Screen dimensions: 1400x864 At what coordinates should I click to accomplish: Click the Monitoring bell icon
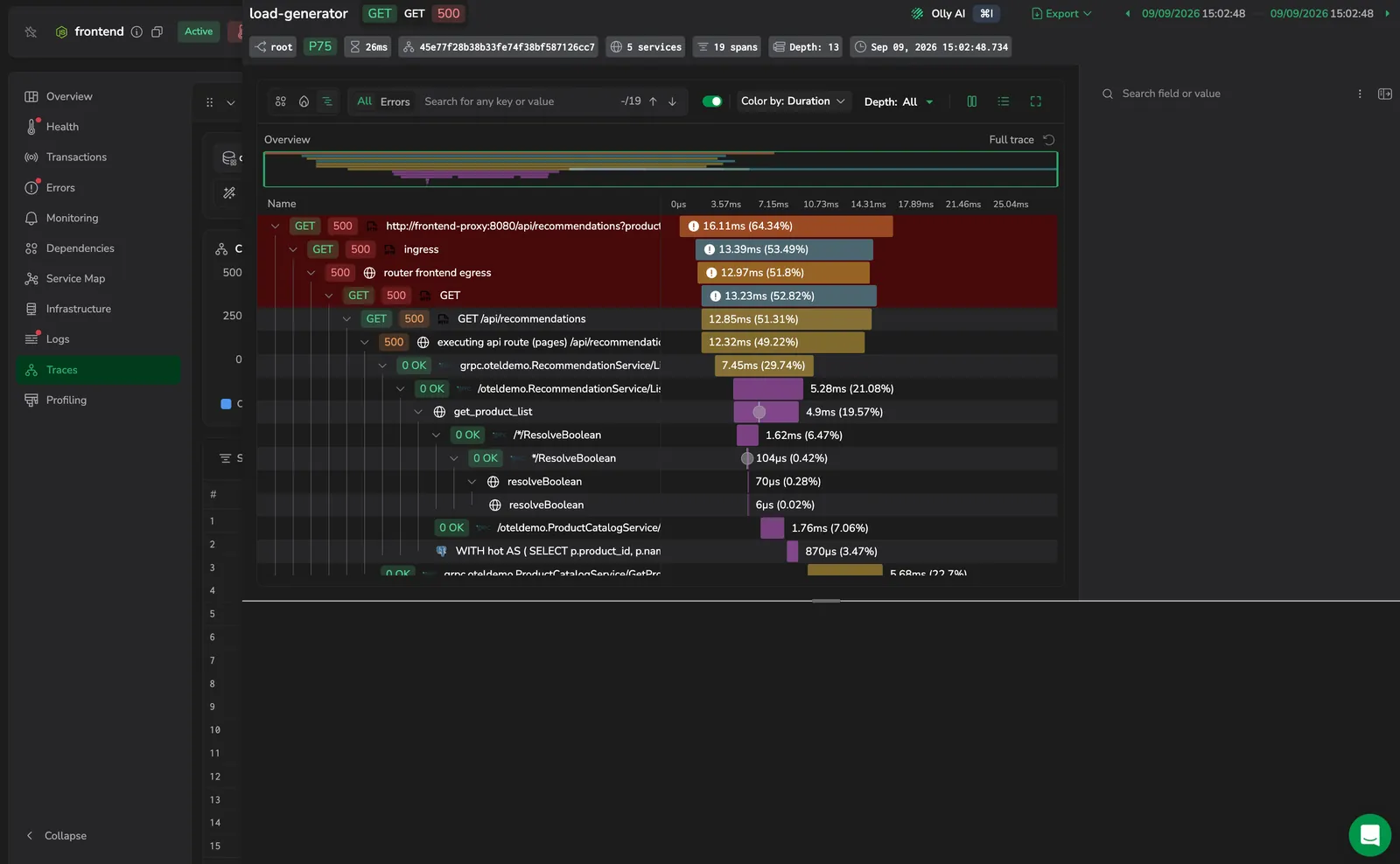coord(31,218)
